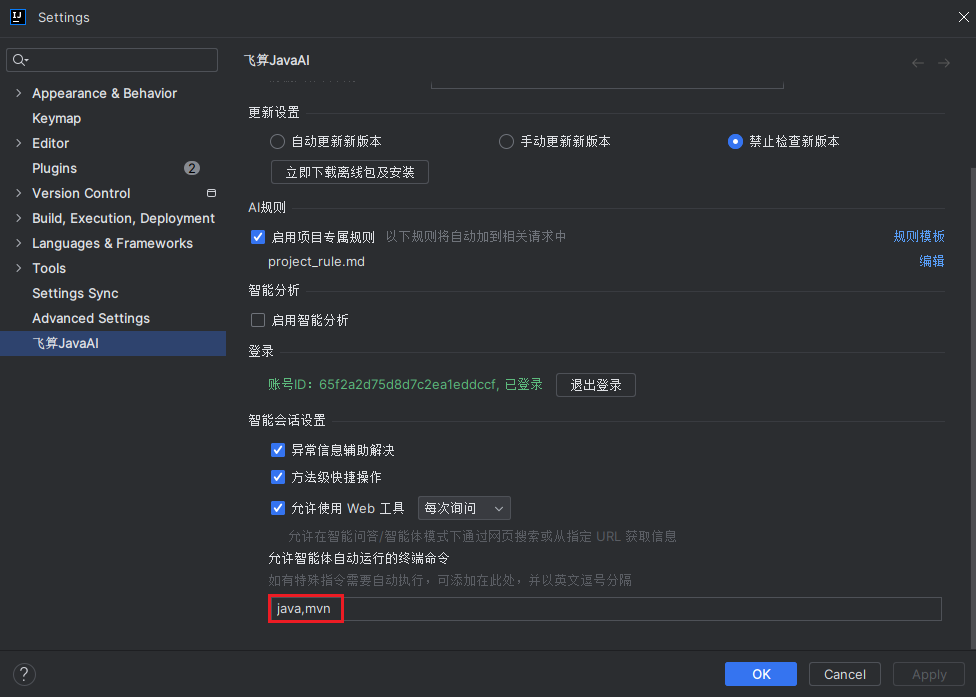Screen dimensions: 976x697
Task: Close the Settings dialog
Action: coord(964,17)
